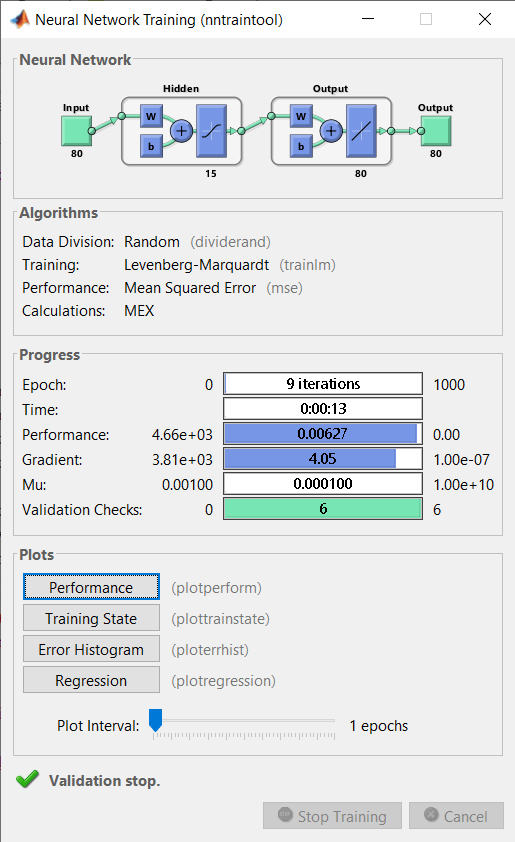This screenshot has height=842, width=515.
Task: Open the Performance plot
Action: [91, 587]
